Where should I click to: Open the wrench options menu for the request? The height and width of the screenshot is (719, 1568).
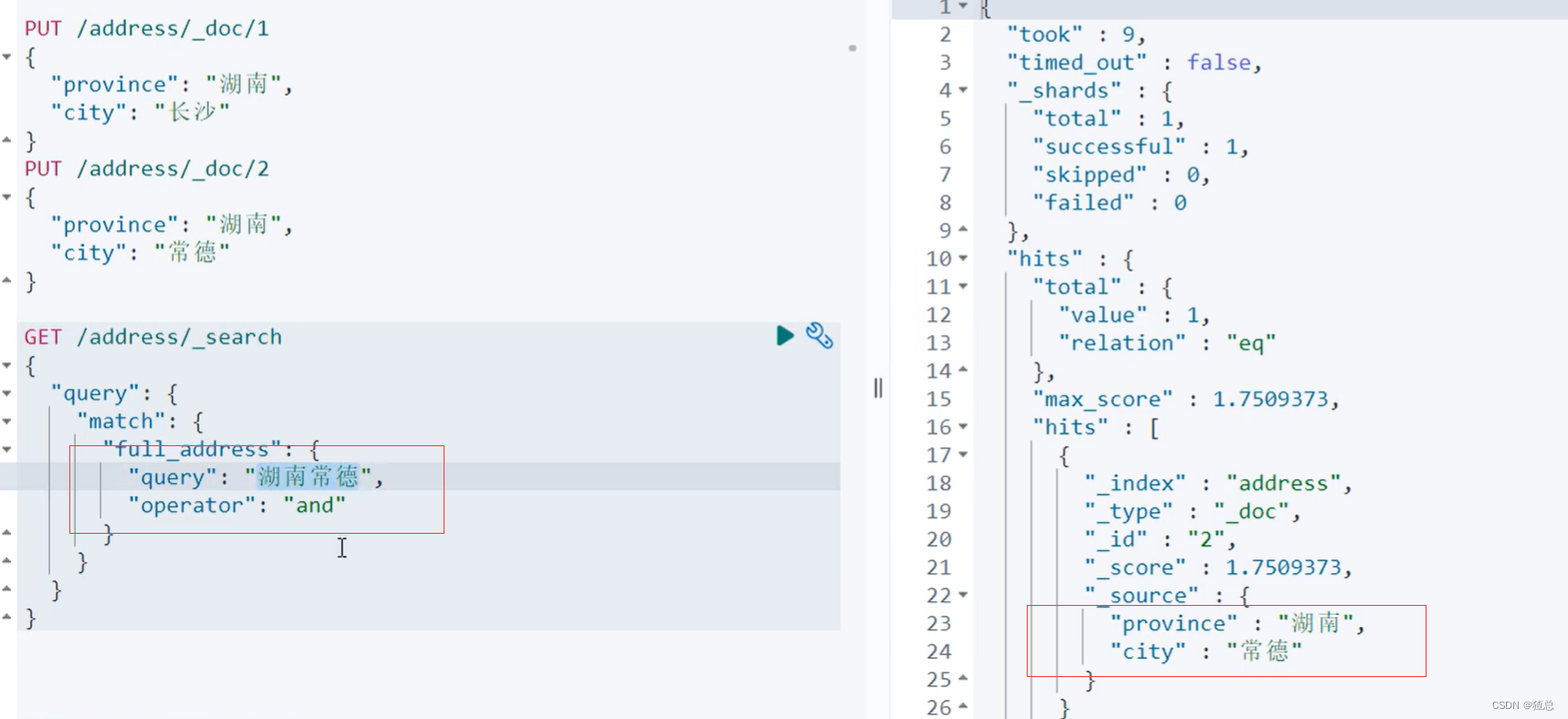[819, 336]
